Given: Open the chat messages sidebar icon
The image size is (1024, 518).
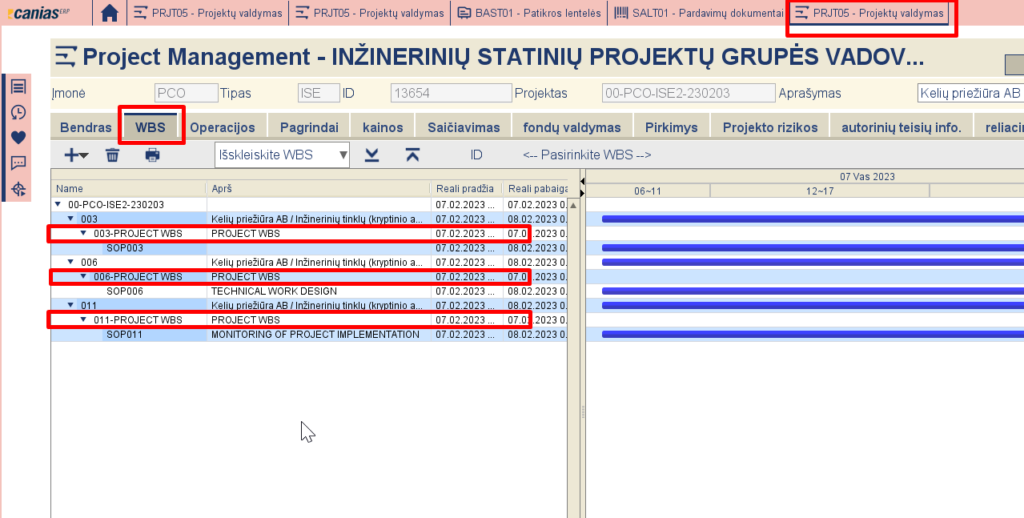Looking at the screenshot, I should pos(18,163).
